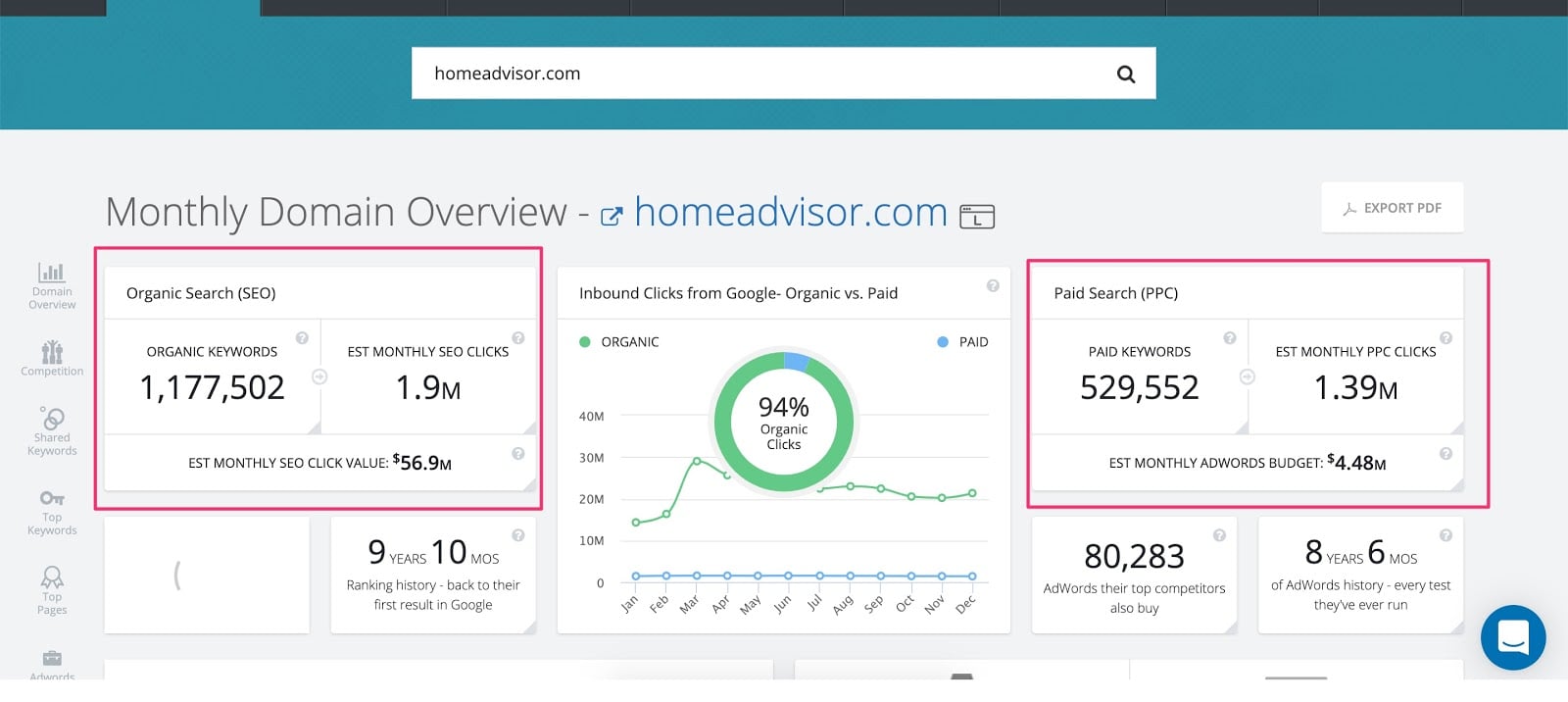Screen dimensions: 1568x702
Task: Click the 94% Organic Clicks donut chart
Action: point(784,423)
